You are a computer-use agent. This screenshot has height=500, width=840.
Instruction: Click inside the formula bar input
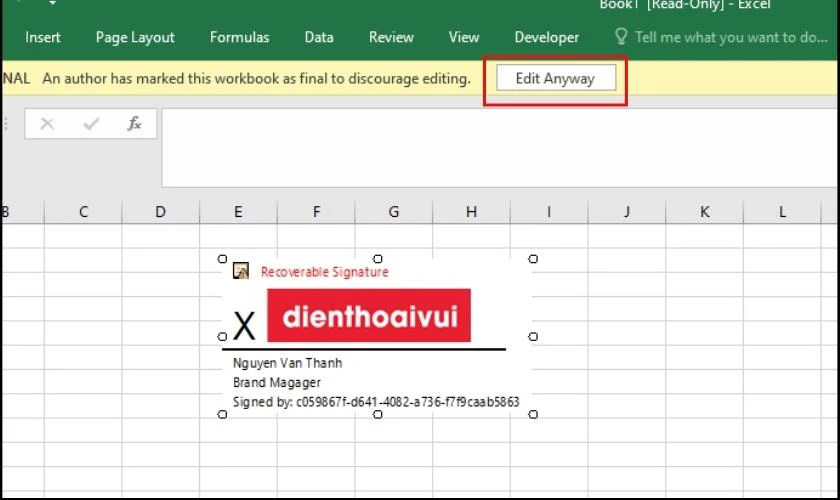(x=499, y=148)
